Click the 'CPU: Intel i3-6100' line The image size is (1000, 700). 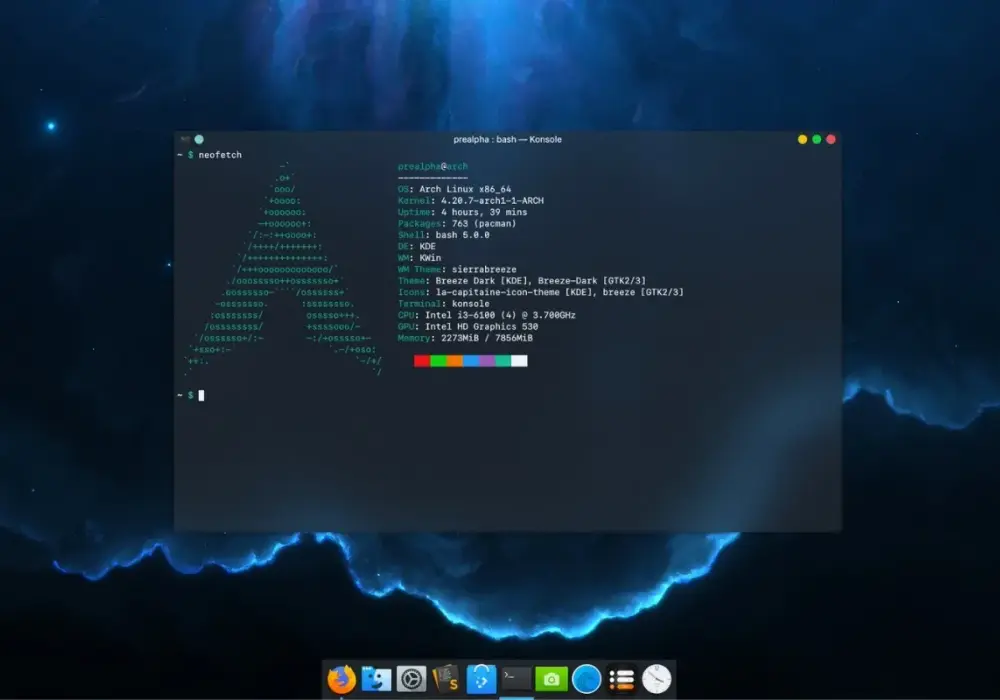(487, 316)
